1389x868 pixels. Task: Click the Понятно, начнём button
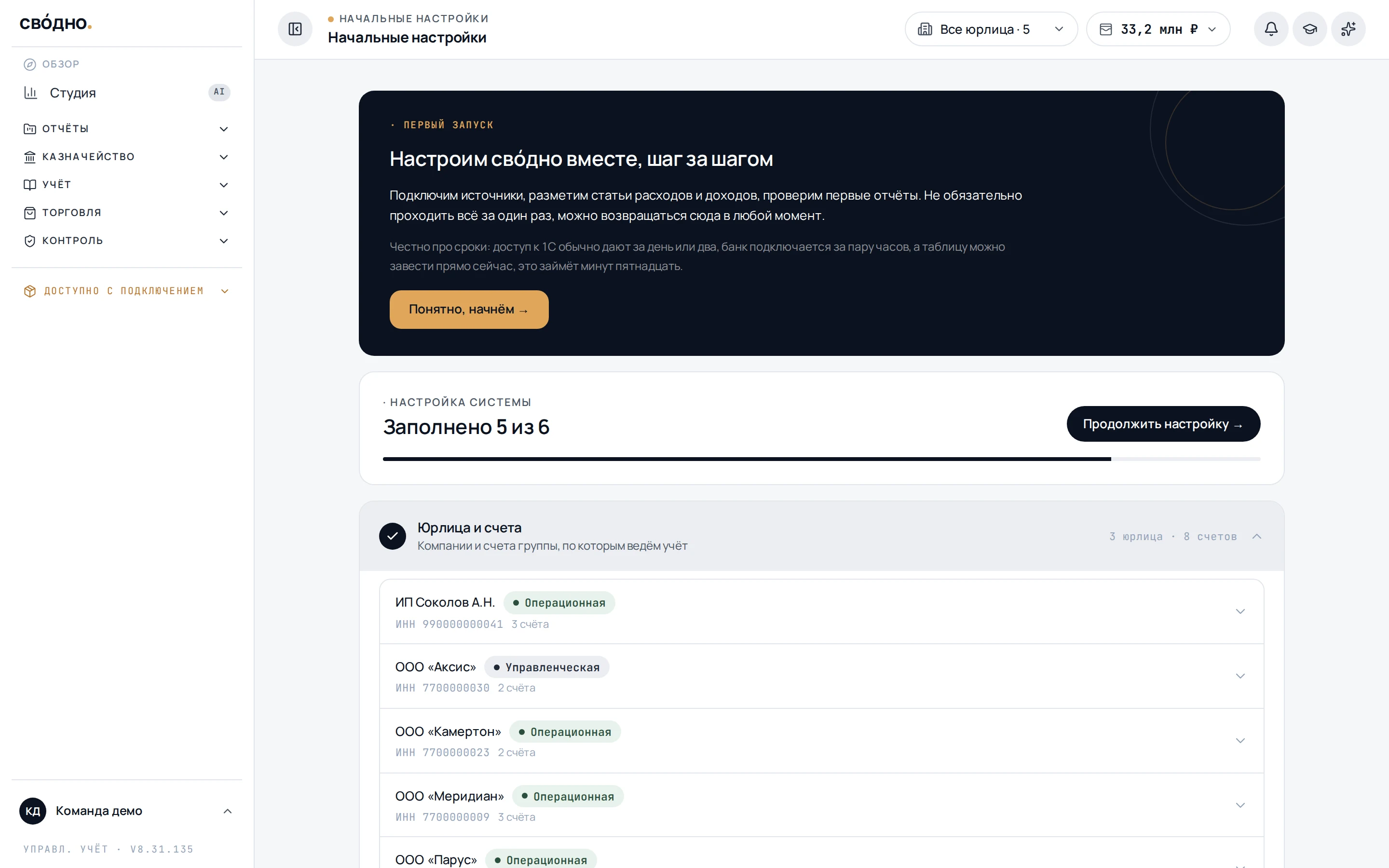[x=469, y=310]
